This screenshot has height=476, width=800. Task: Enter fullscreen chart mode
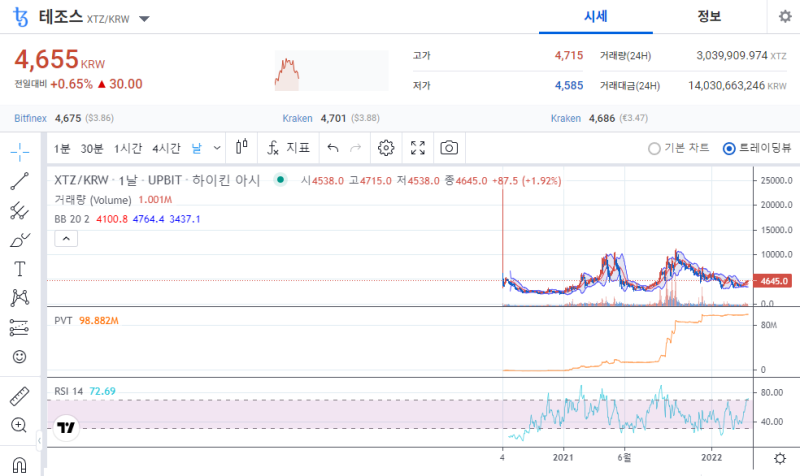418,148
